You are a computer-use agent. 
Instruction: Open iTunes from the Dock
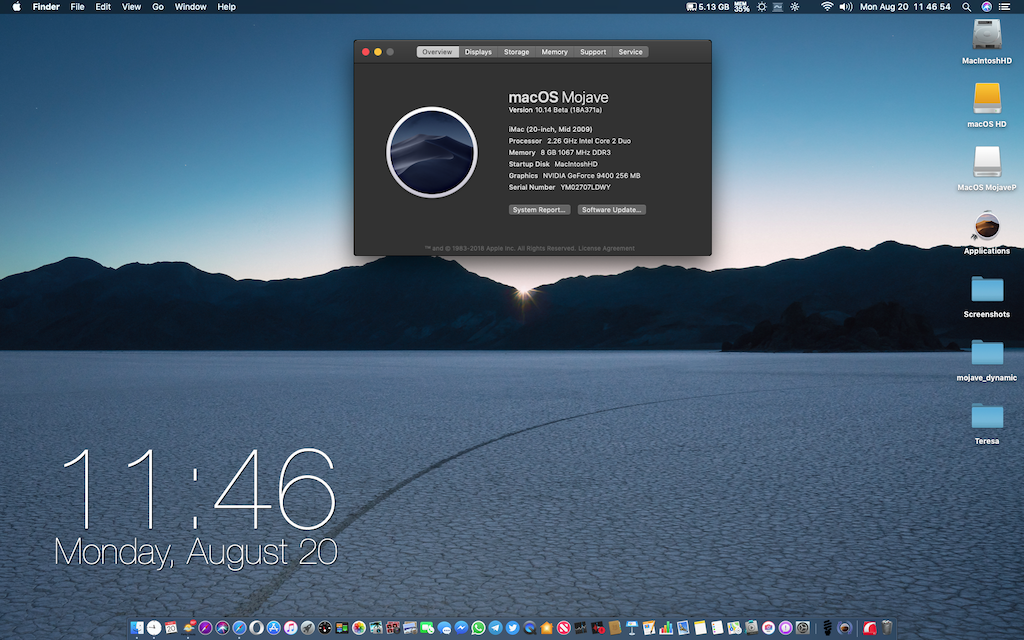(290, 628)
